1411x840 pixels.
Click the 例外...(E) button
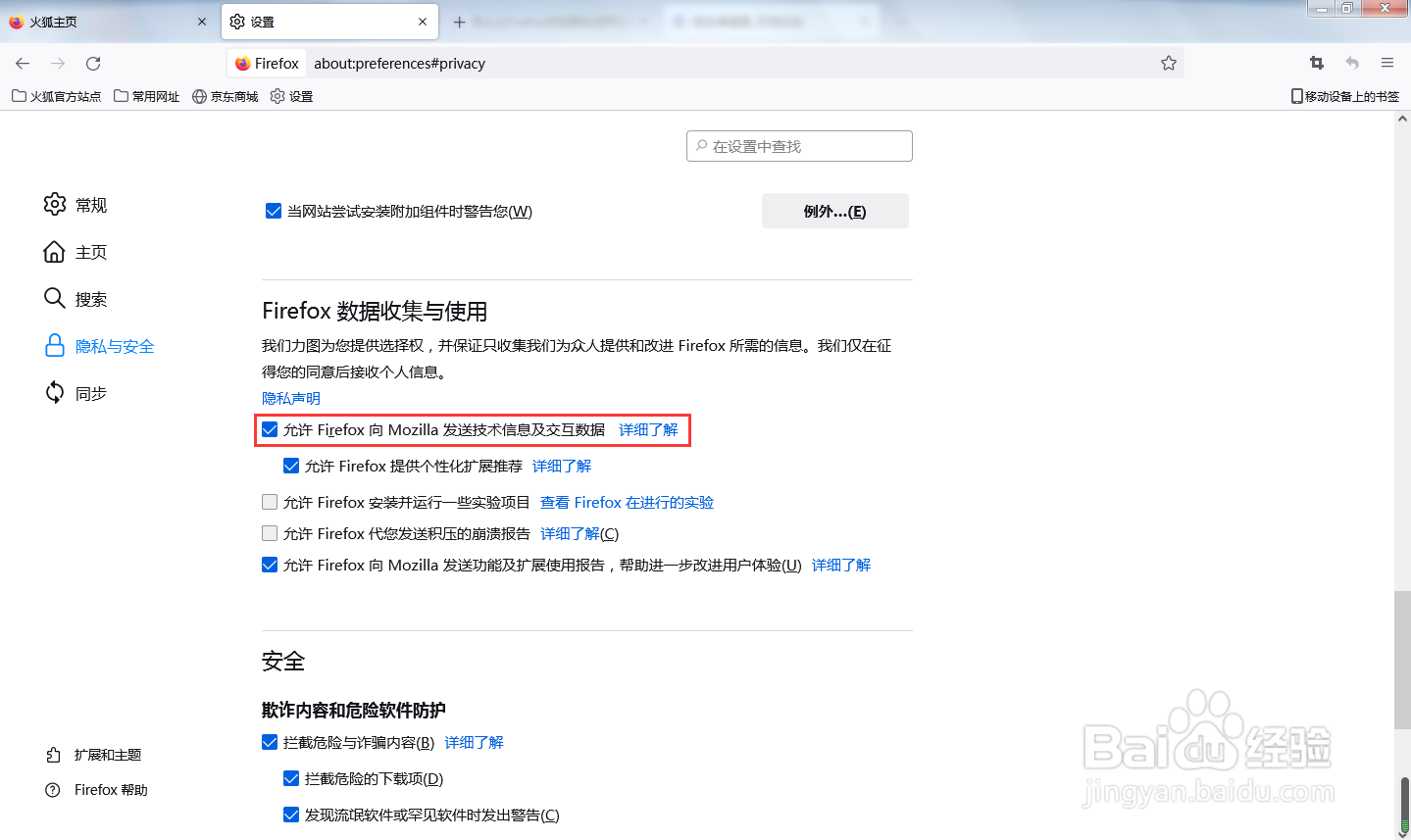[x=835, y=211]
